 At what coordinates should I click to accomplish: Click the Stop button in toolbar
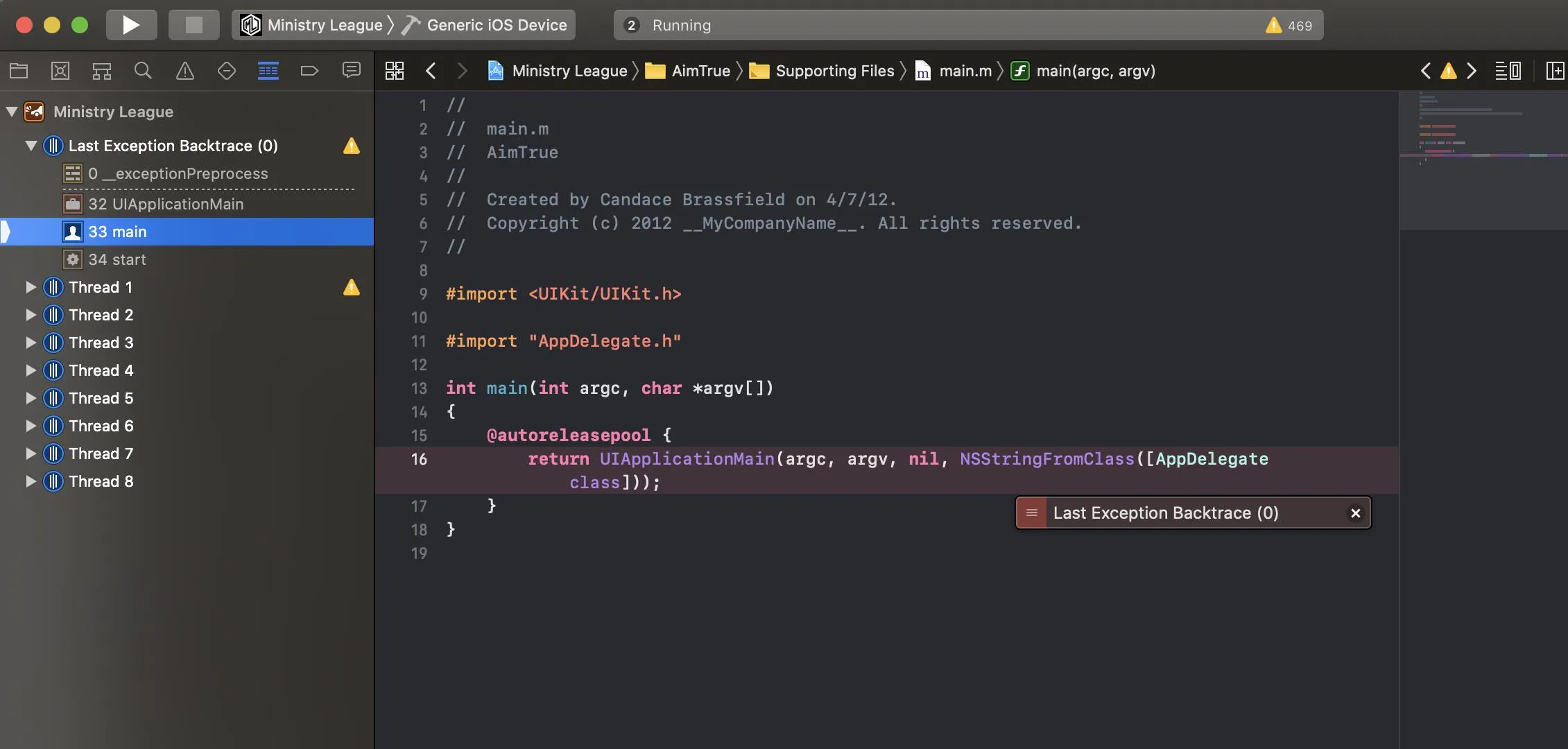coord(193,25)
